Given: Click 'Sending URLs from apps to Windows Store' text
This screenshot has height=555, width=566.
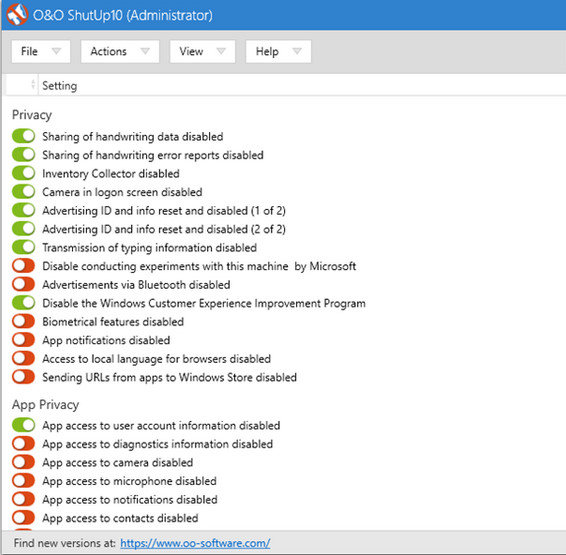Looking at the screenshot, I should pyautogui.click(x=170, y=377).
